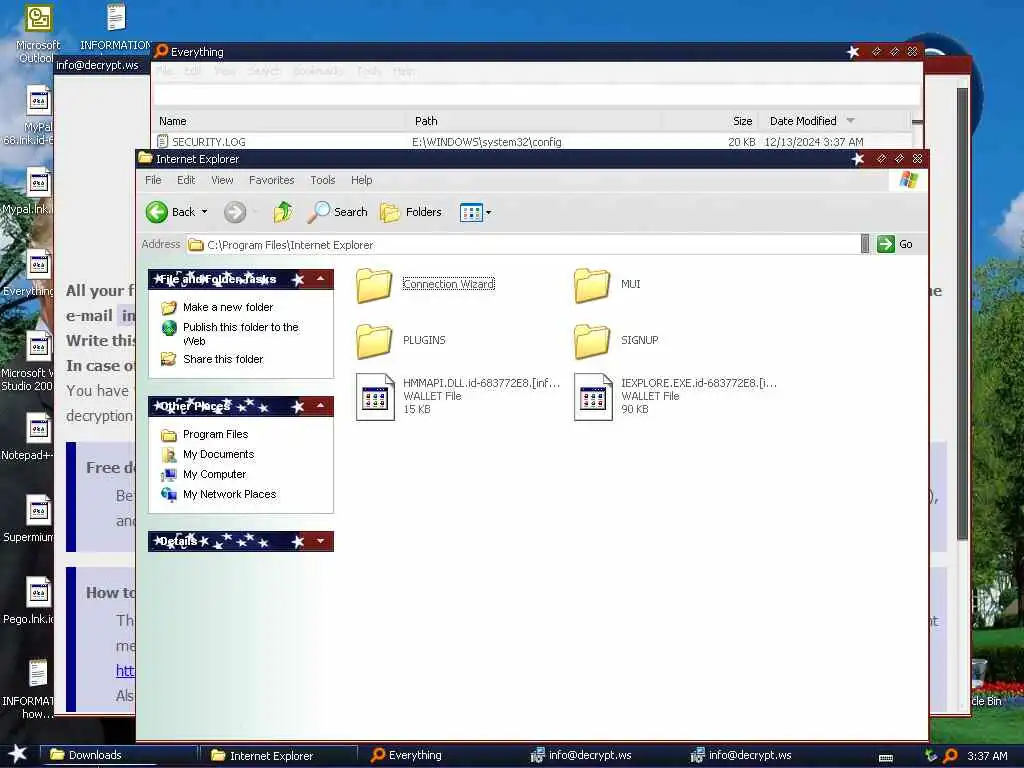Switch to Everything taskbar button
Viewport: 1024px width, 768px height.
(x=439, y=755)
